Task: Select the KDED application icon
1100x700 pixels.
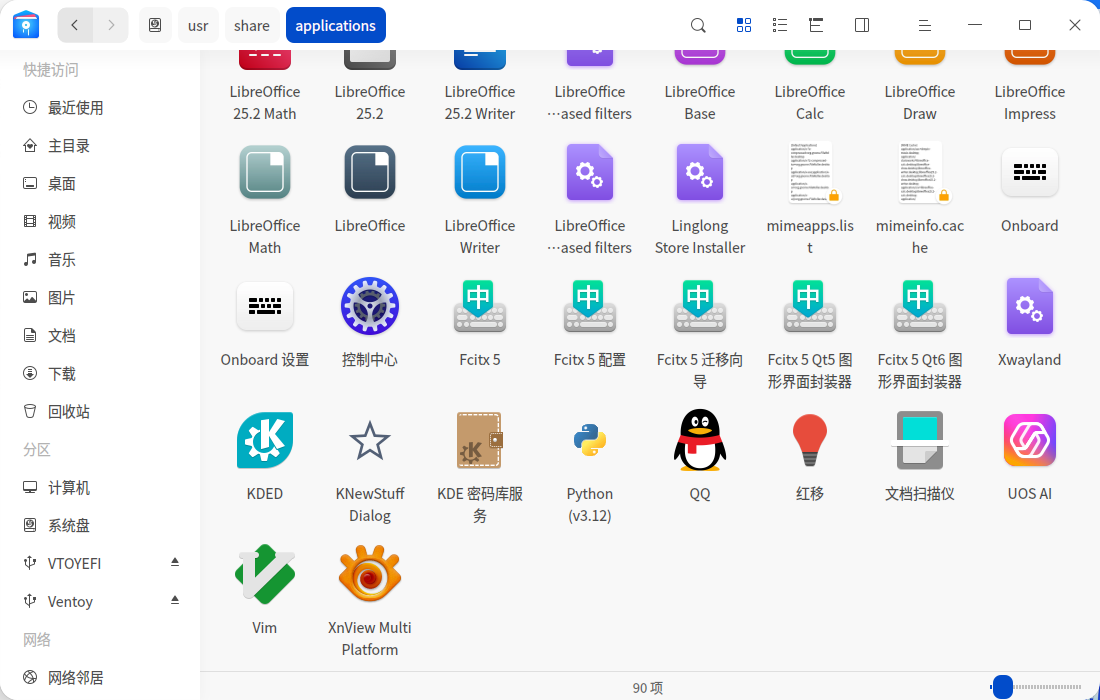Action: click(264, 440)
